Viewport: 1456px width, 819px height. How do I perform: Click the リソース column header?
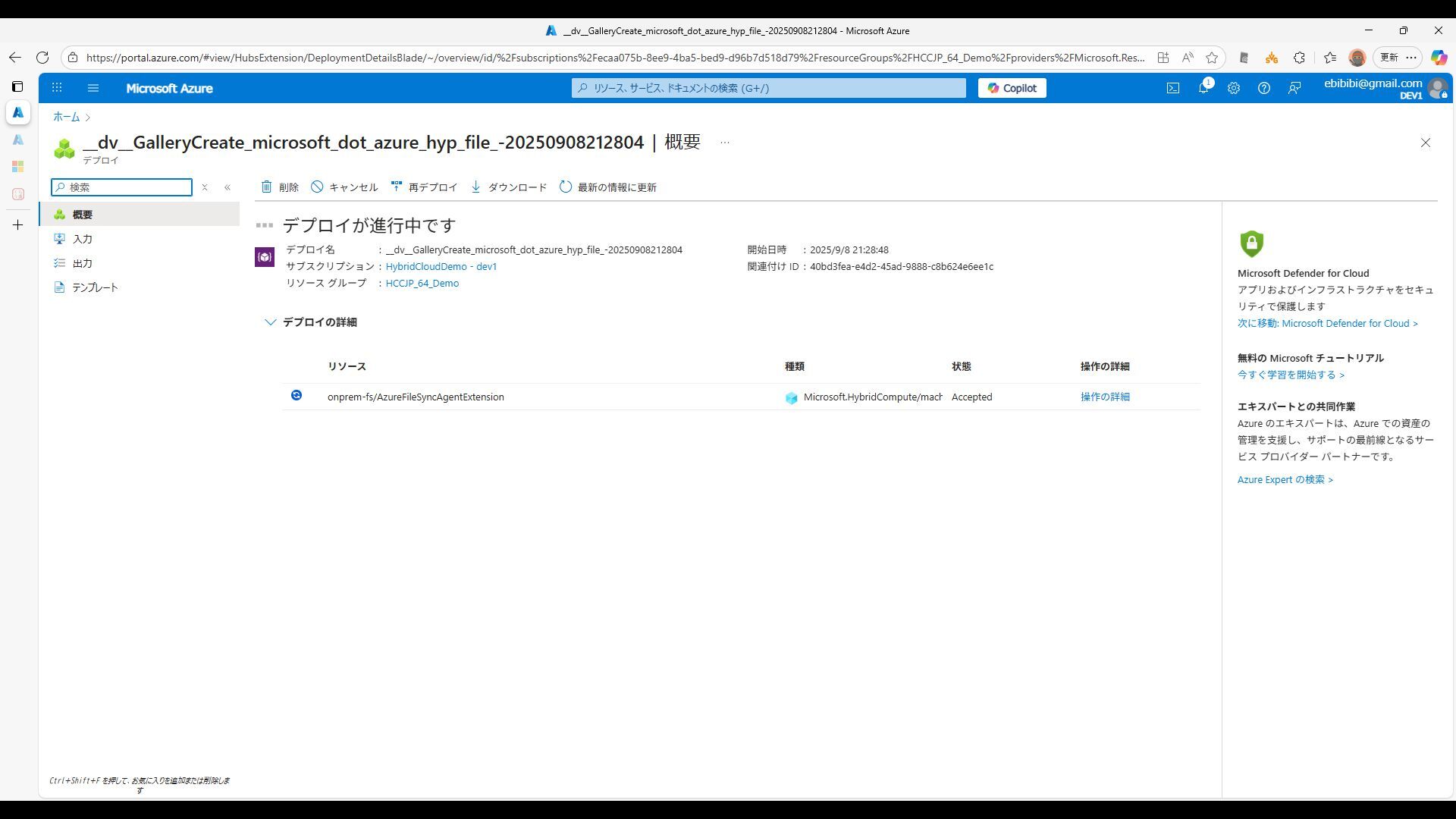[347, 366]
